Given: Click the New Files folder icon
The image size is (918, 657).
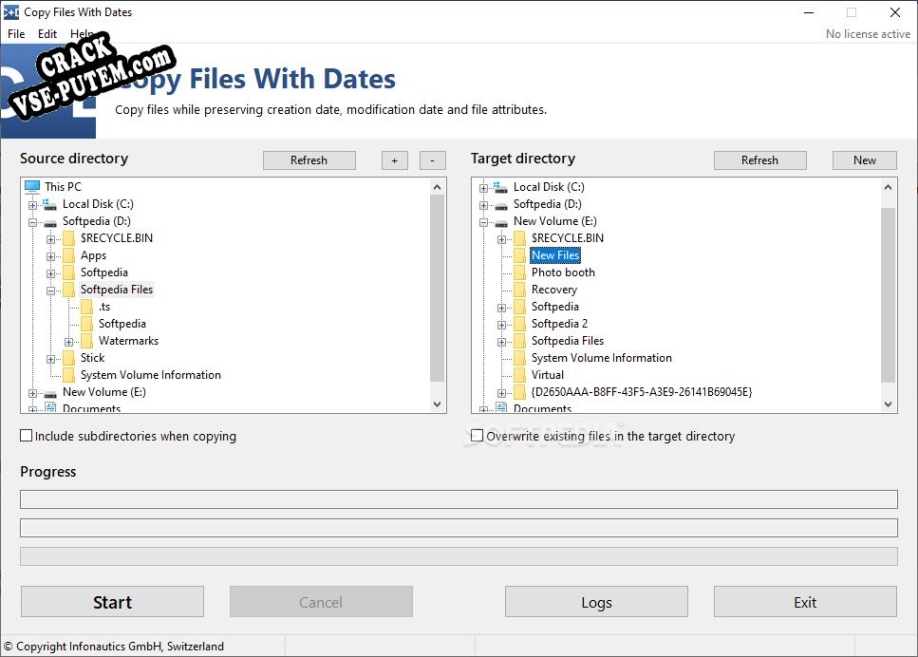Looking at the screenshot, I should click(x=519, y=255).
